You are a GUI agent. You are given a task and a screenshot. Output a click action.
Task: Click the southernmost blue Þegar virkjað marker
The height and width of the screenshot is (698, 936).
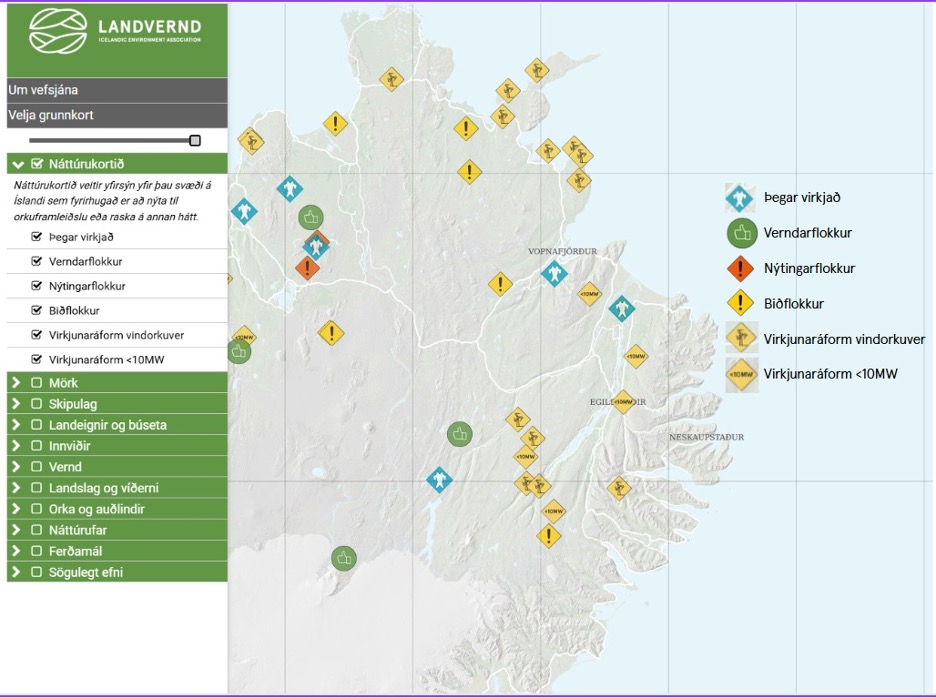point(439,480)
